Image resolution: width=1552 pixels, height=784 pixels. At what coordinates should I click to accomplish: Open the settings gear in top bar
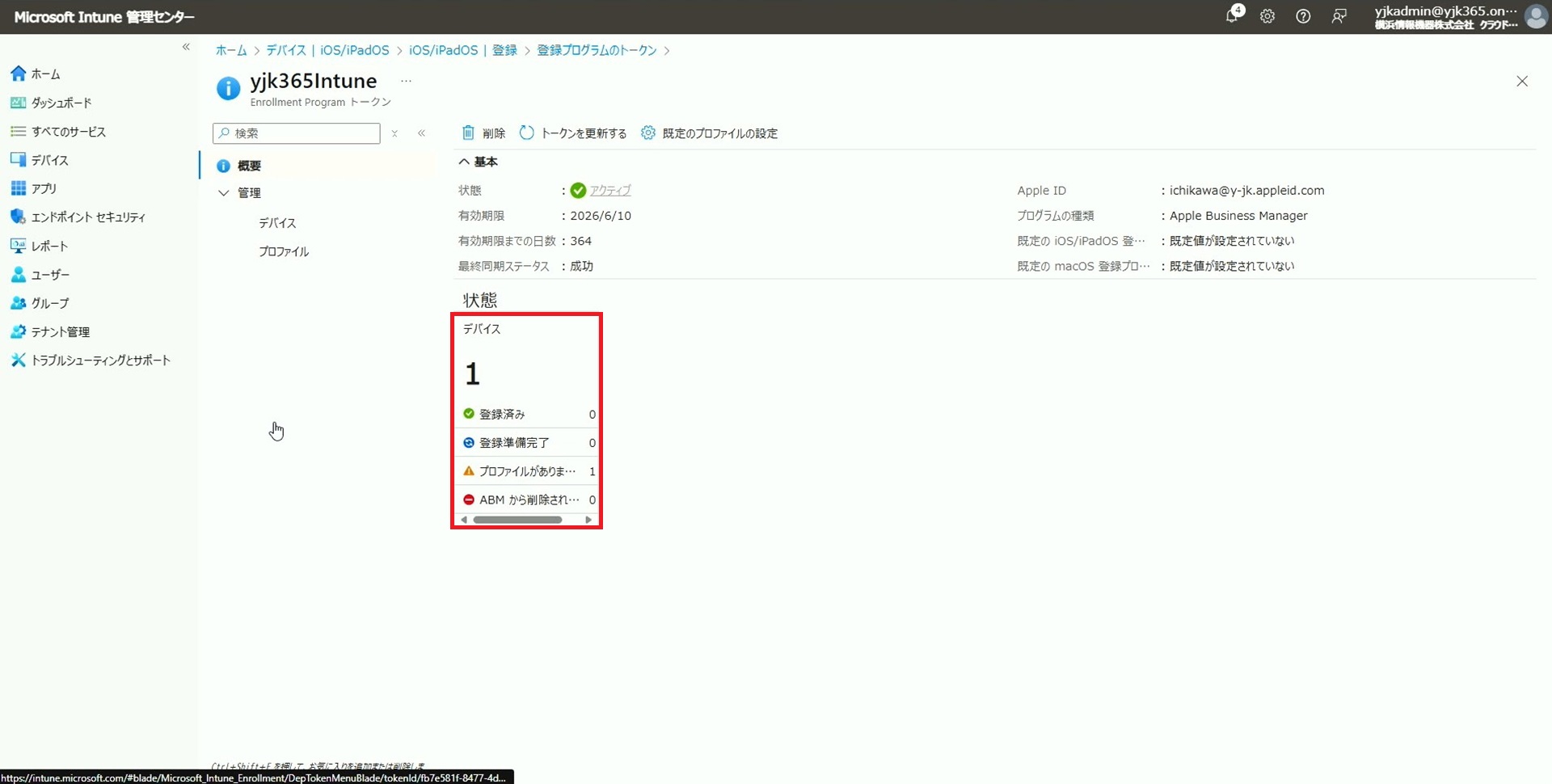pos(1267,16)
